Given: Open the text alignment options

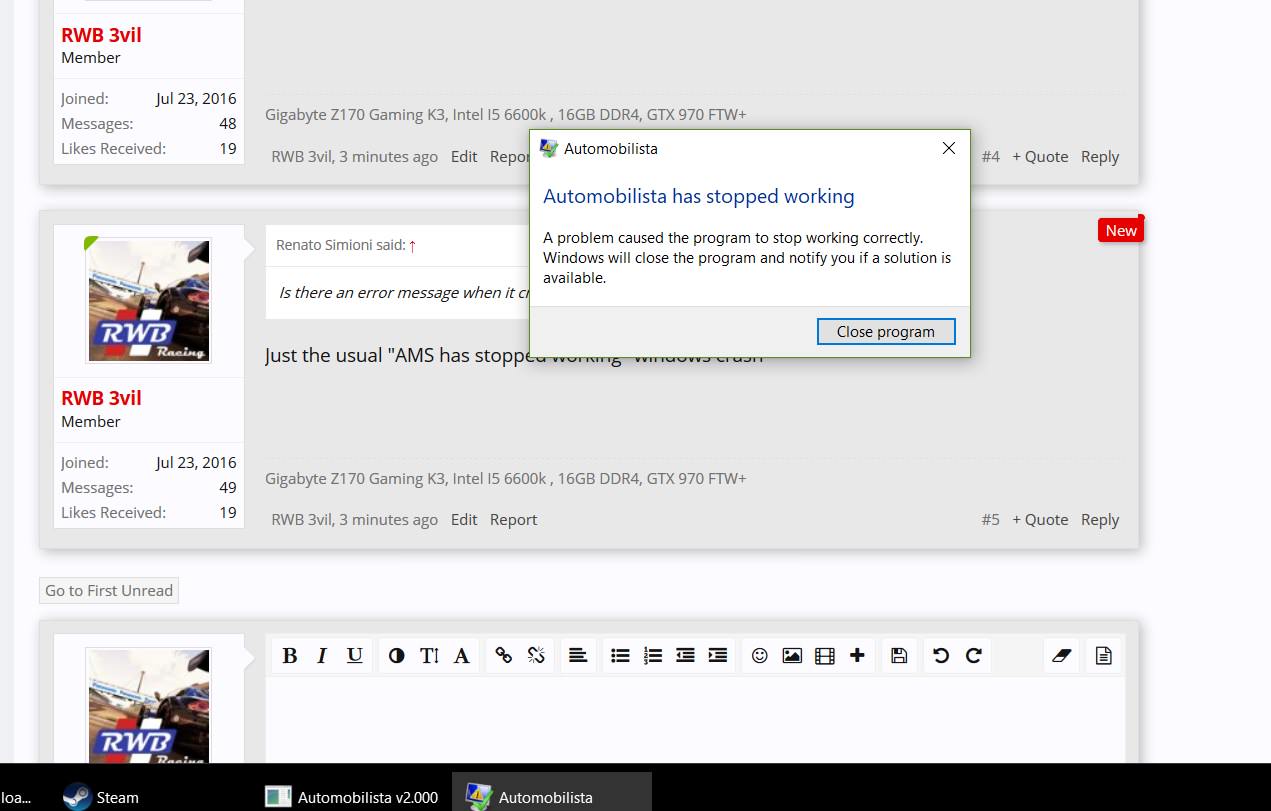Looking at the screenshot, I should coord(578,655).
